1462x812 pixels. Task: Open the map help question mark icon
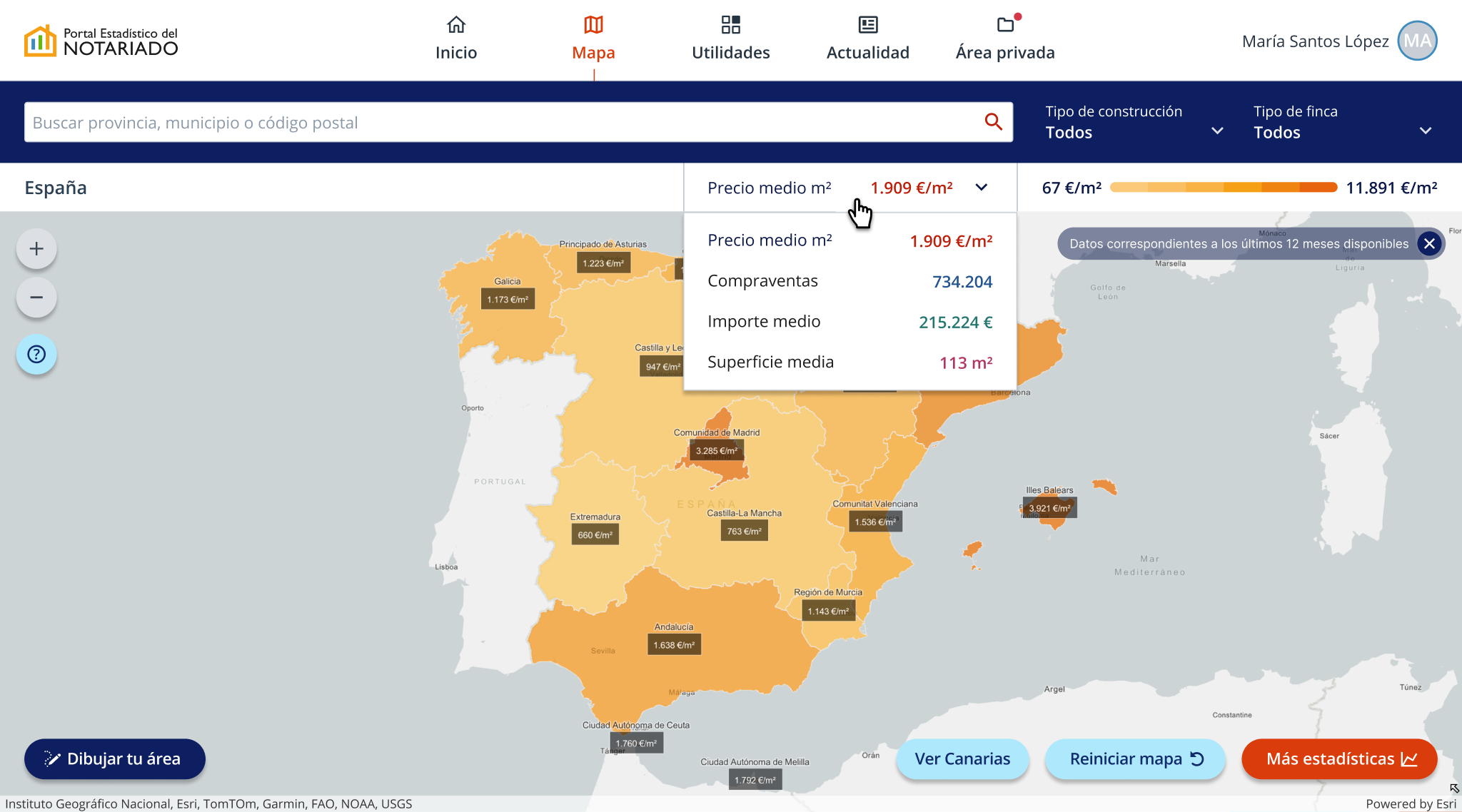point(36,355)
